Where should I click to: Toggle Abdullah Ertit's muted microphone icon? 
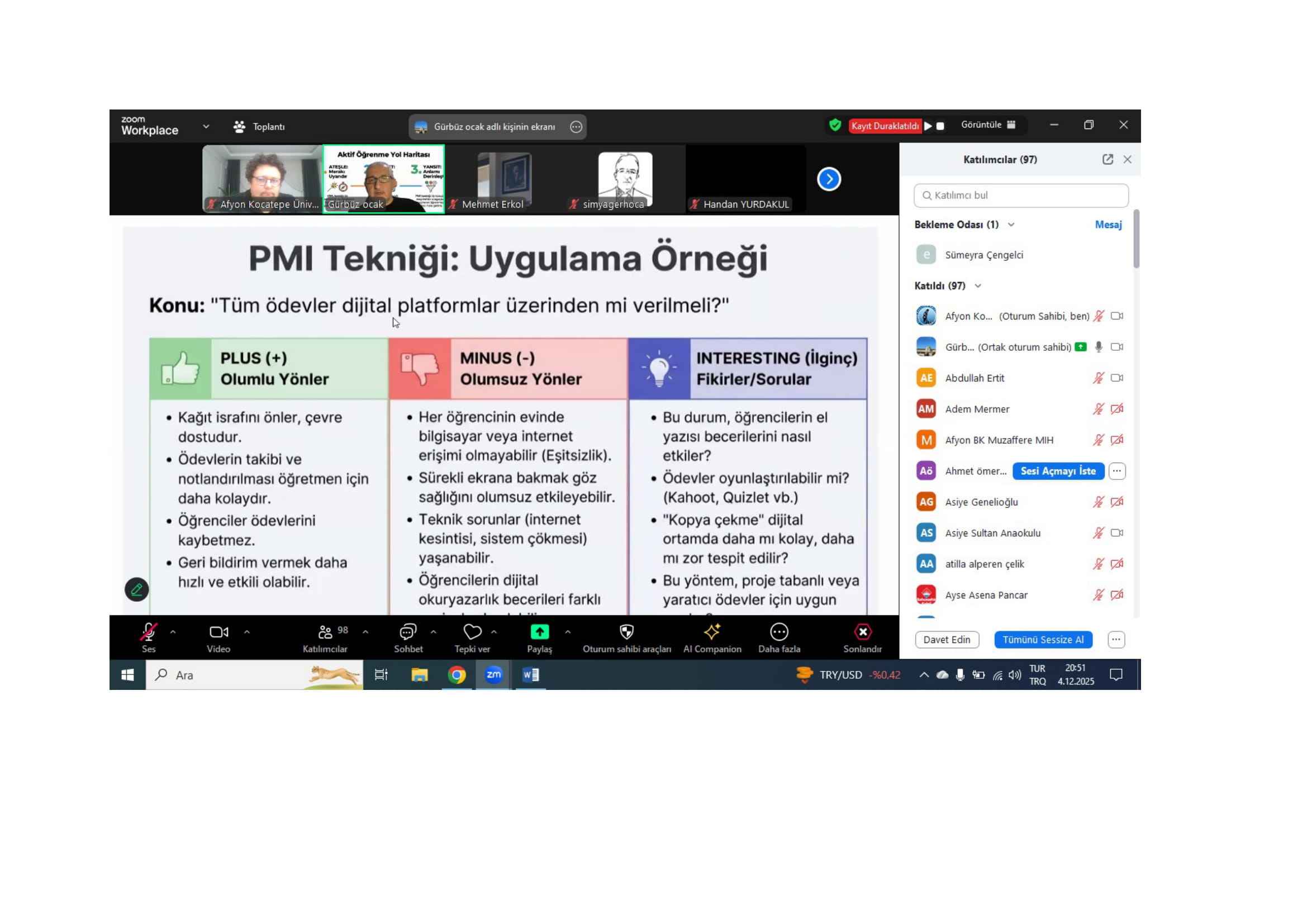click(1098, 378)
